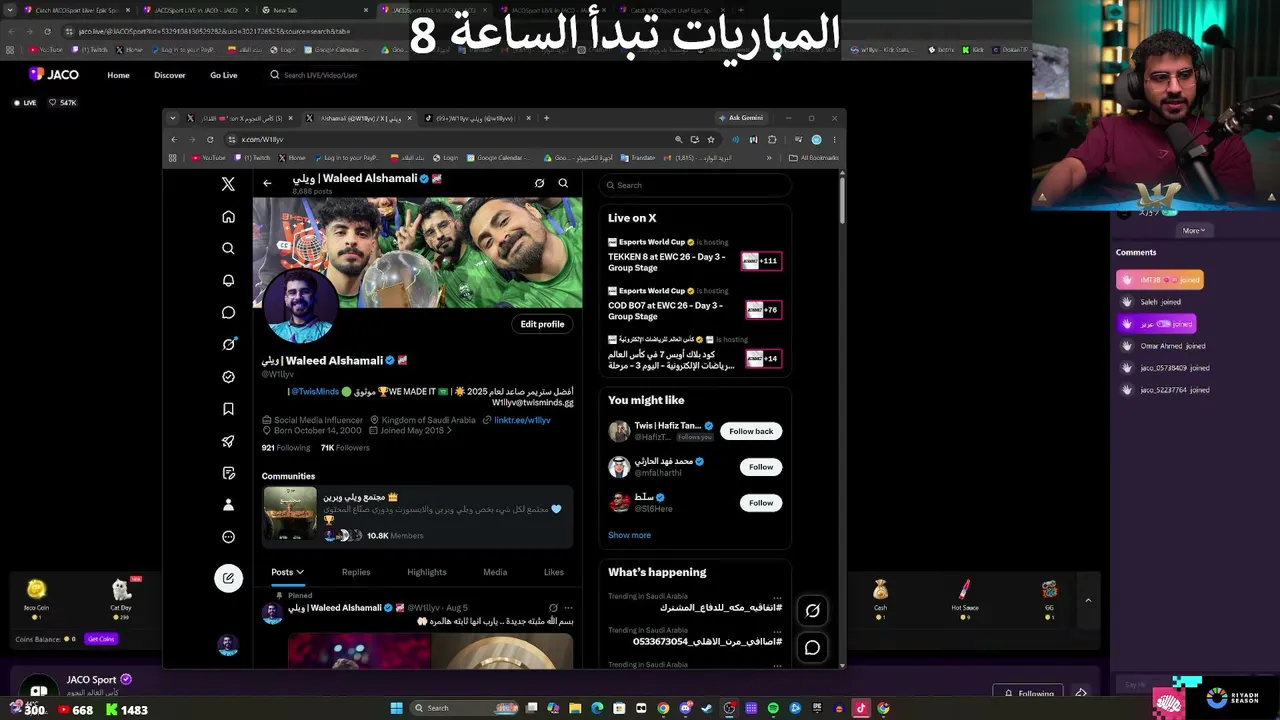Expand the More dropdown above Comments

tap(1194, 230)
